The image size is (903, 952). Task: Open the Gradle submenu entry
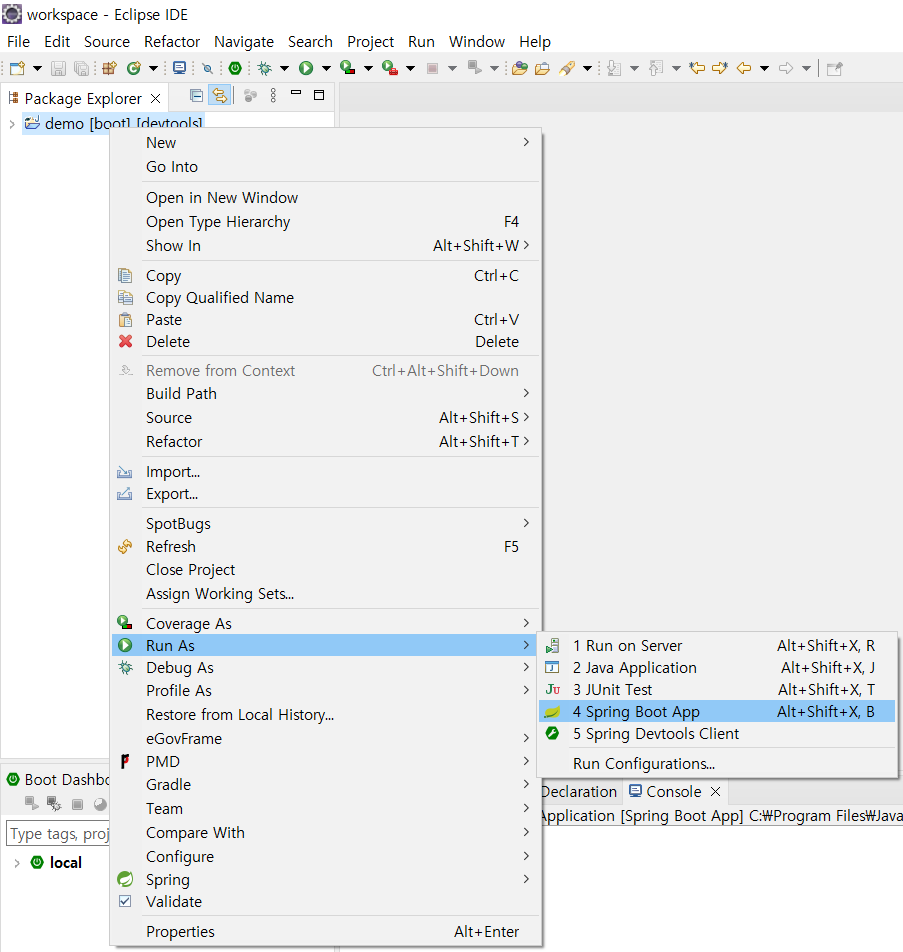[325, 784]
